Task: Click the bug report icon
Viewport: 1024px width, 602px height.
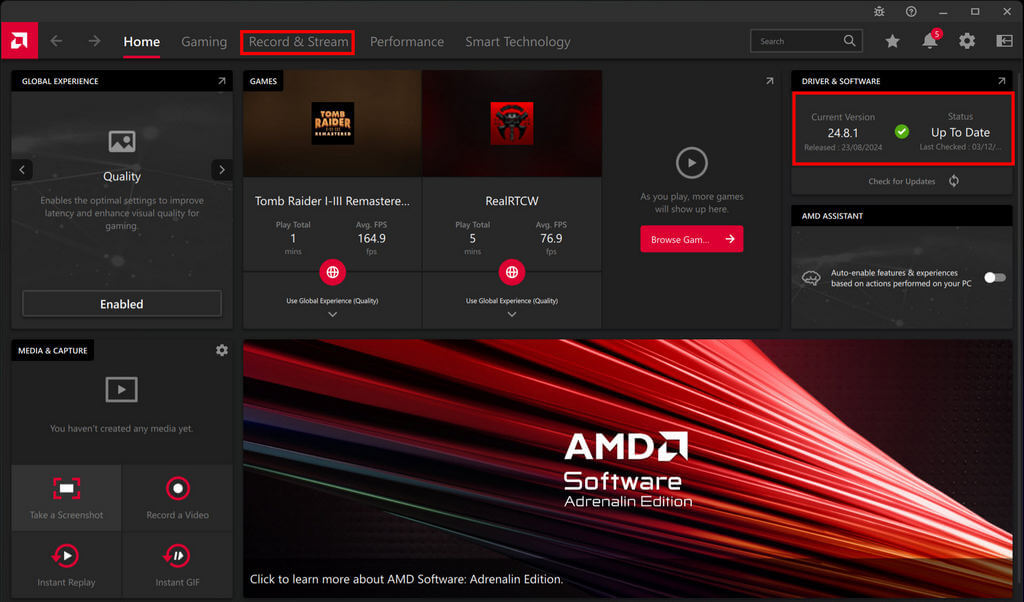Action: click(879, 11)
